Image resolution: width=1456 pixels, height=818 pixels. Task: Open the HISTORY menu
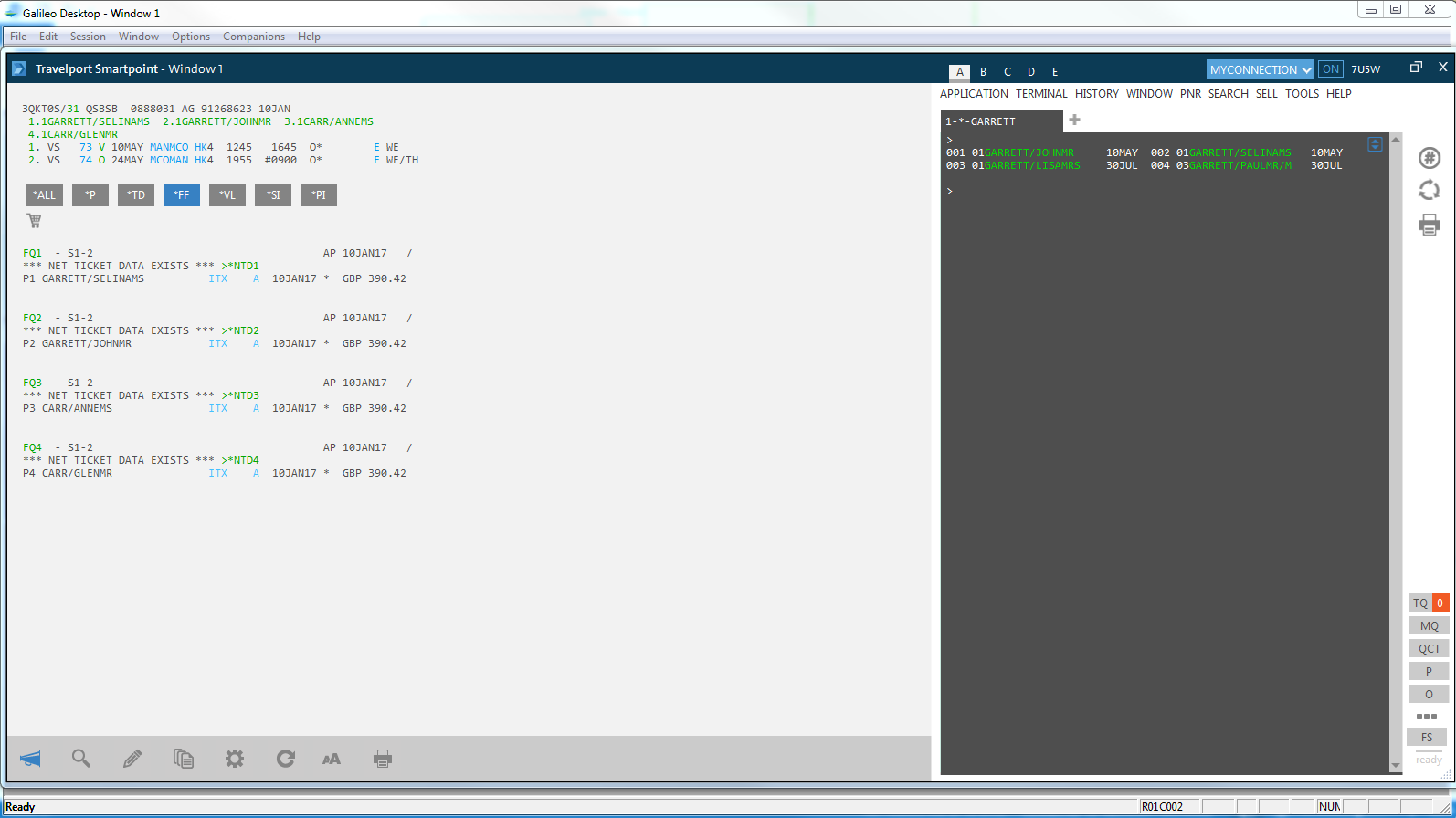pyautogui.click(x=1097, y=94)
